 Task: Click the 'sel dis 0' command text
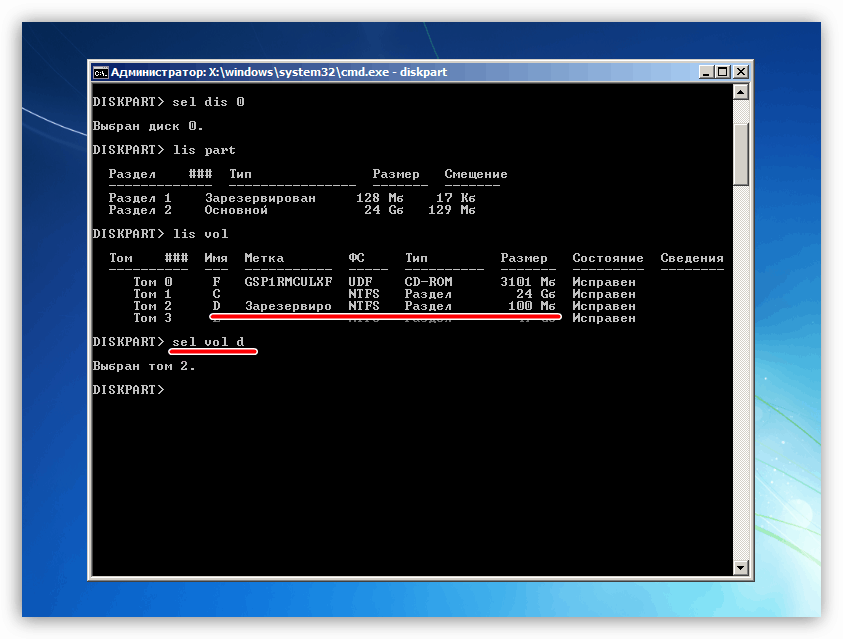click(208, 102)
